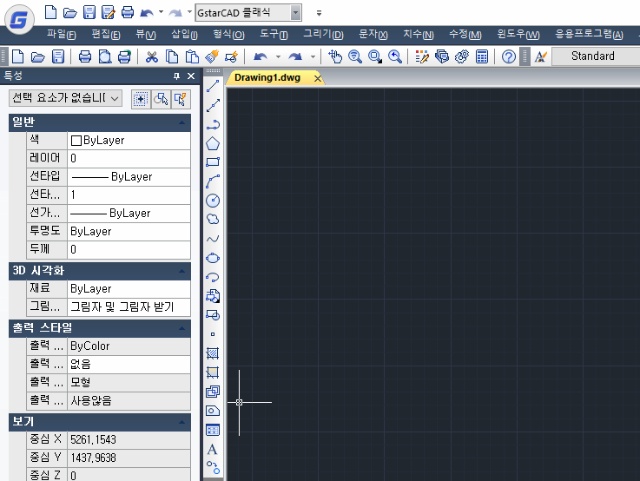Select the Polygon draw tool
Image resolution: width=640 pixels, height=481 pixels.
click(213, 143)
